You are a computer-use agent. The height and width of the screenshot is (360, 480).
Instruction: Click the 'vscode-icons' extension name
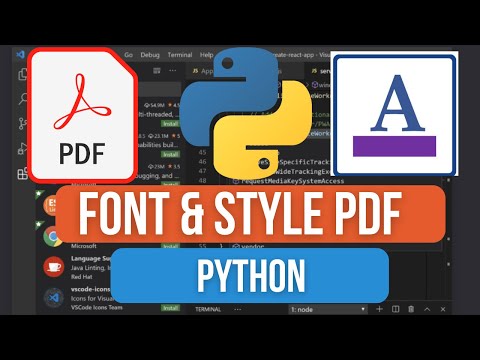90,289
